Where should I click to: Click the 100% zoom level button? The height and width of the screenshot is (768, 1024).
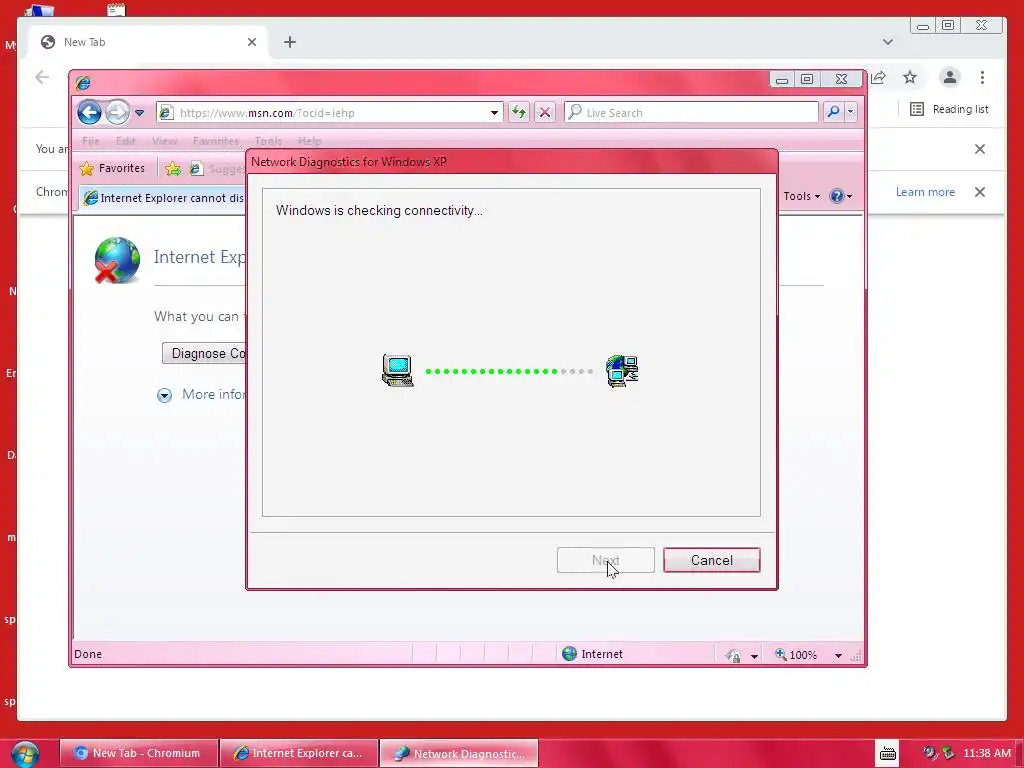click(x=796, y=654)
